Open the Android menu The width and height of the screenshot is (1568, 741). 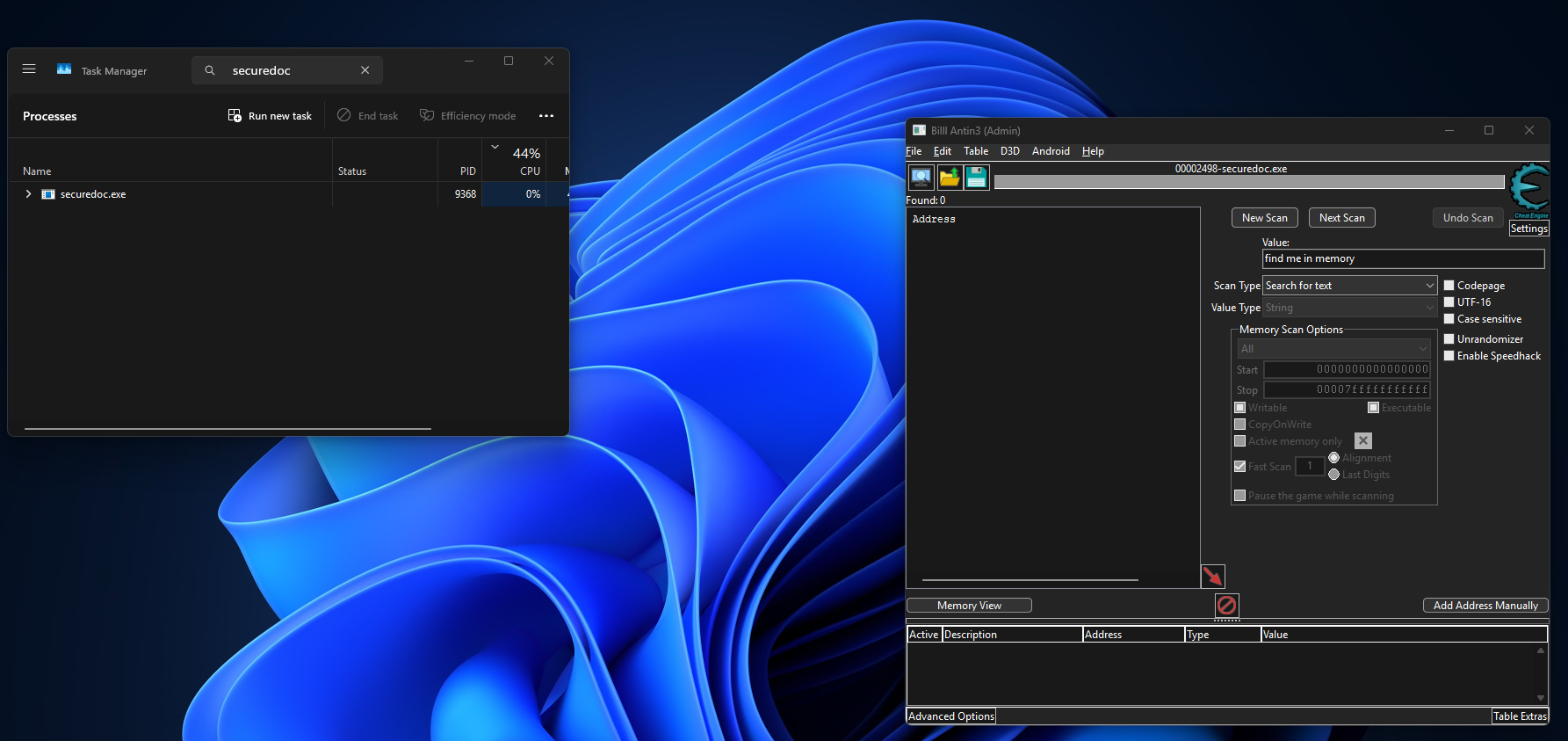point(1051,151)
